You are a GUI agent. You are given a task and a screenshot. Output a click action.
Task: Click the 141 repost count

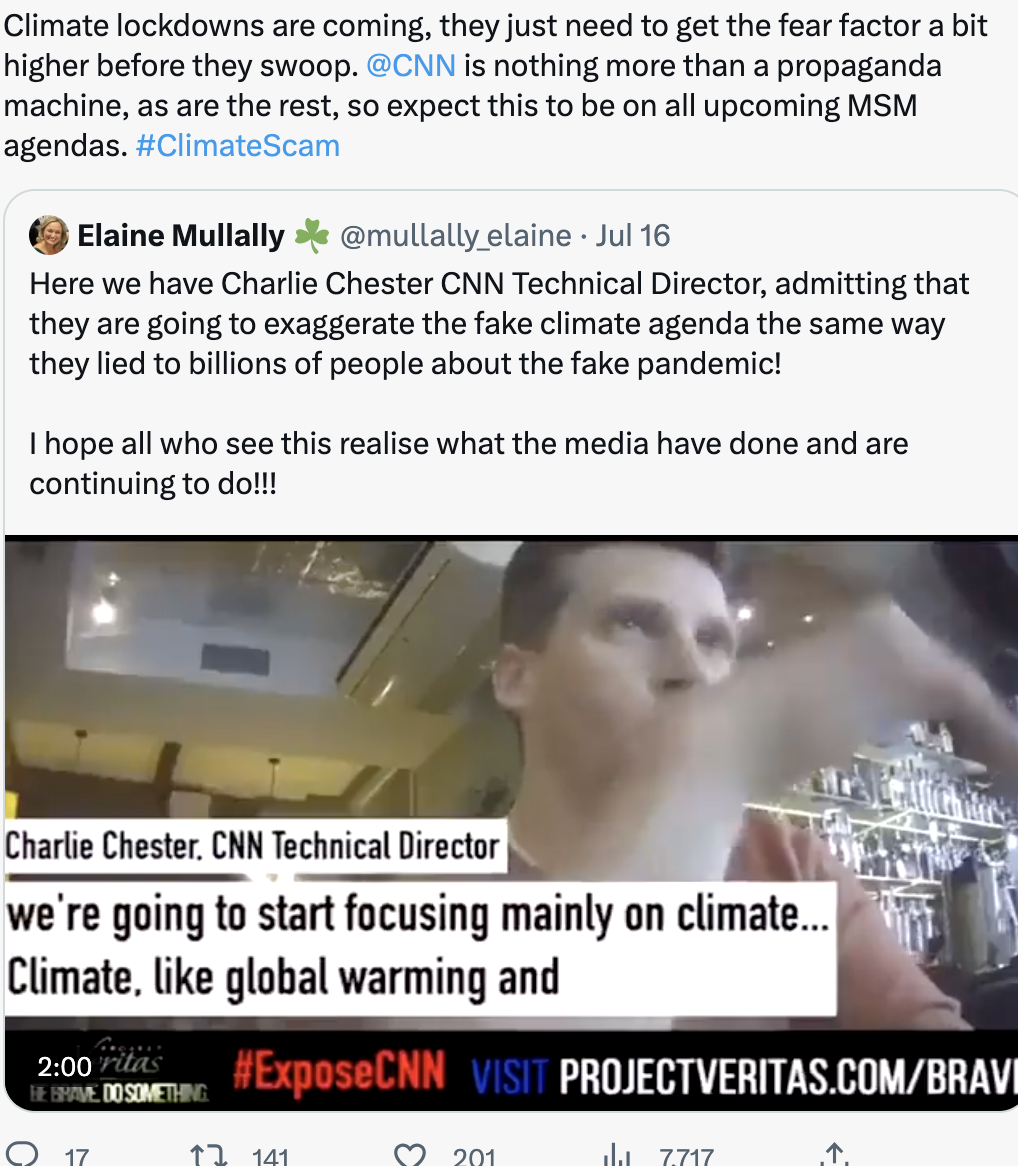(x=270, y=1156)
